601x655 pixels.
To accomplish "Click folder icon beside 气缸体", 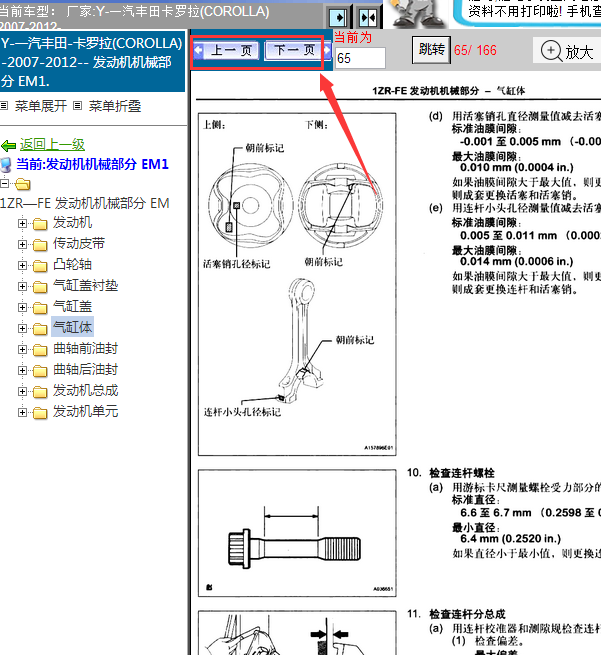I will point(40,329).
